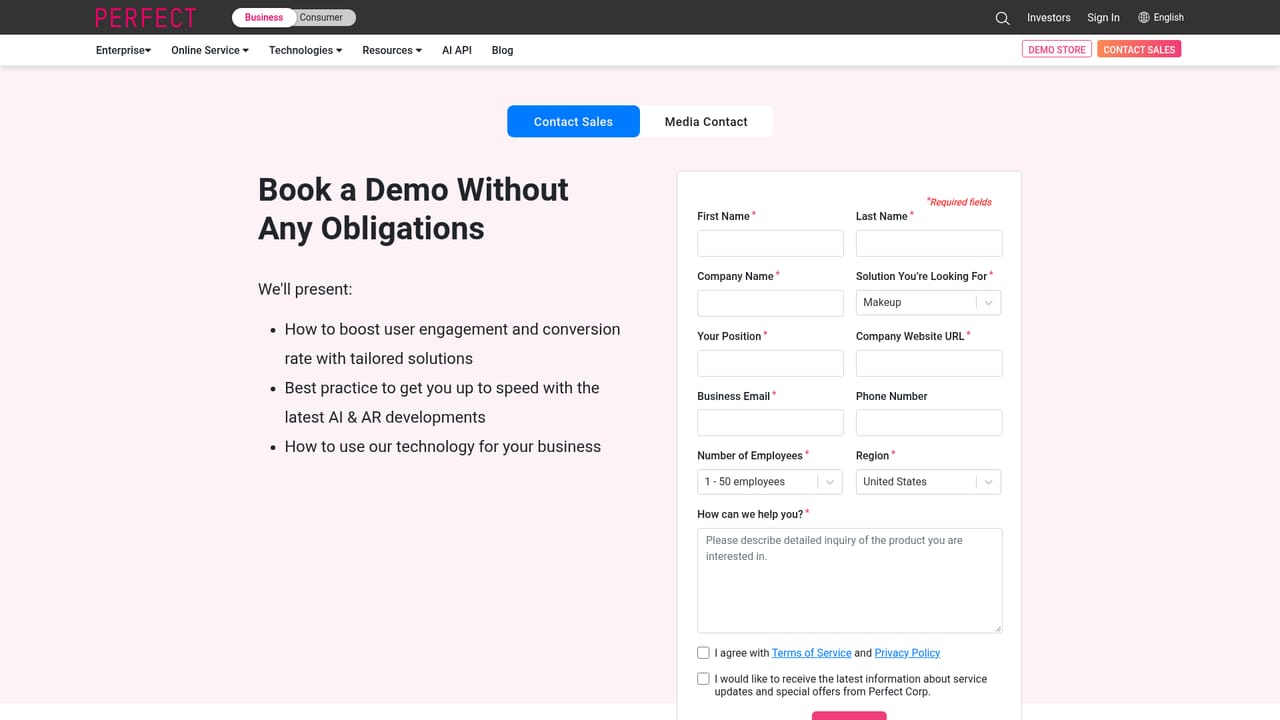Open the Blog menu item
The image size is (1280, 720).
coord(502,50)
